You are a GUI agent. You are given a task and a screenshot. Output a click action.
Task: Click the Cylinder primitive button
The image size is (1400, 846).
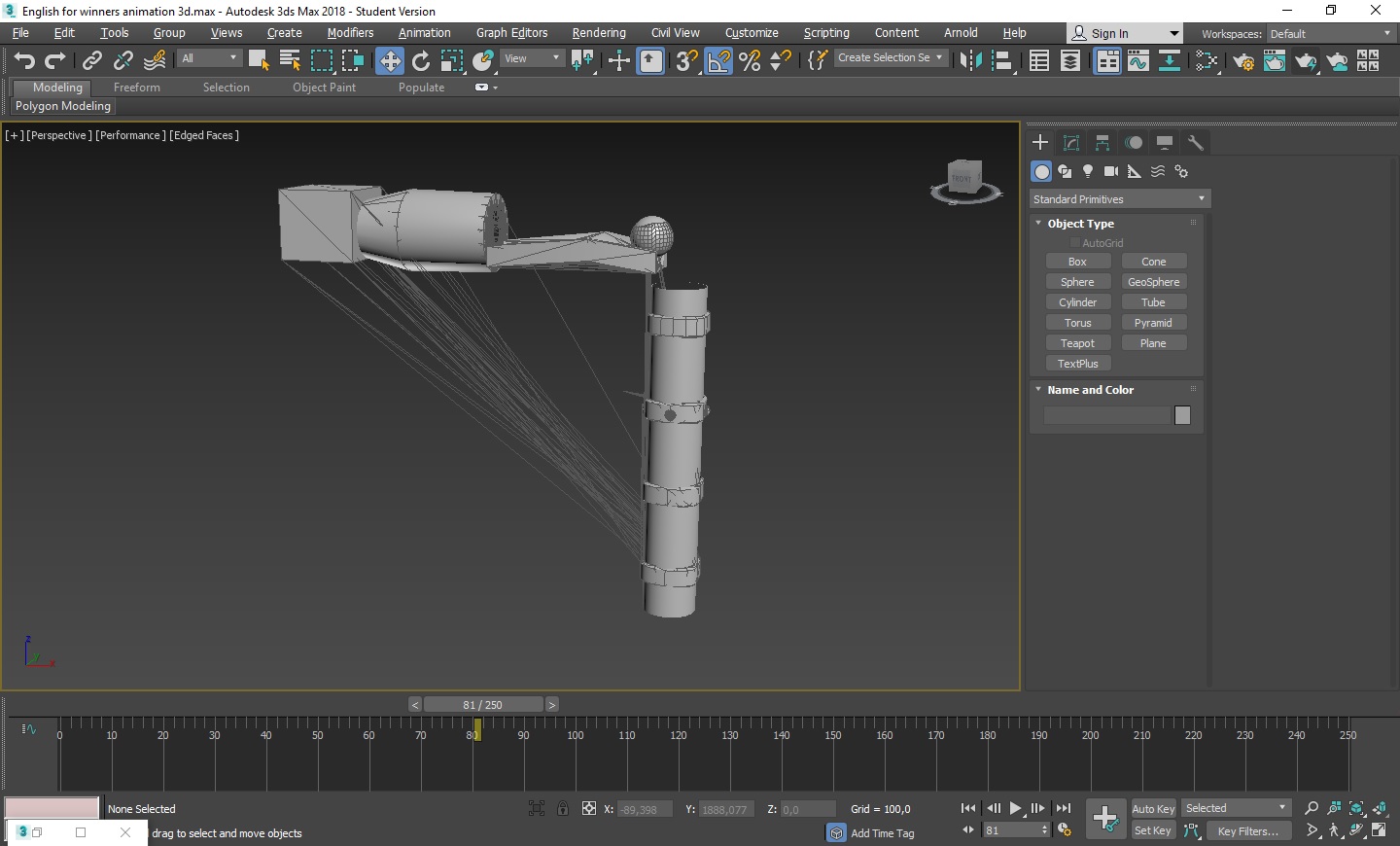(x=1077, y=302)
